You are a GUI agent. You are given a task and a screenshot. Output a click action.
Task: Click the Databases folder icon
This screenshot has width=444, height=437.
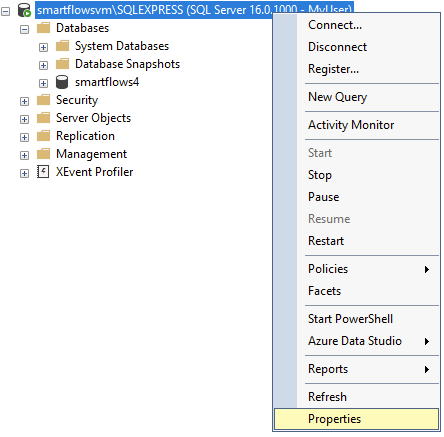[43, 28]
